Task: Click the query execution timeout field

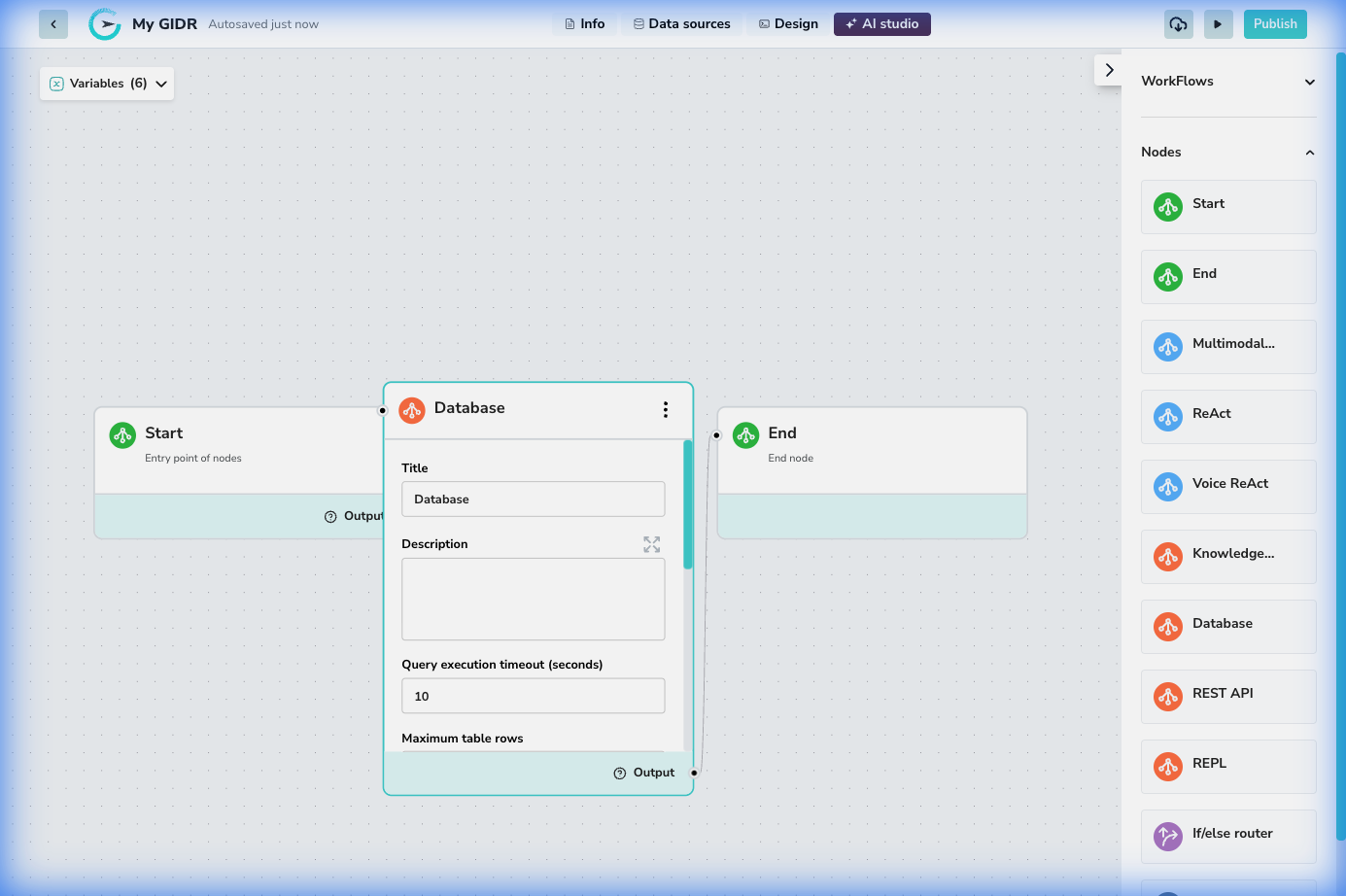Action: (534, 696)
